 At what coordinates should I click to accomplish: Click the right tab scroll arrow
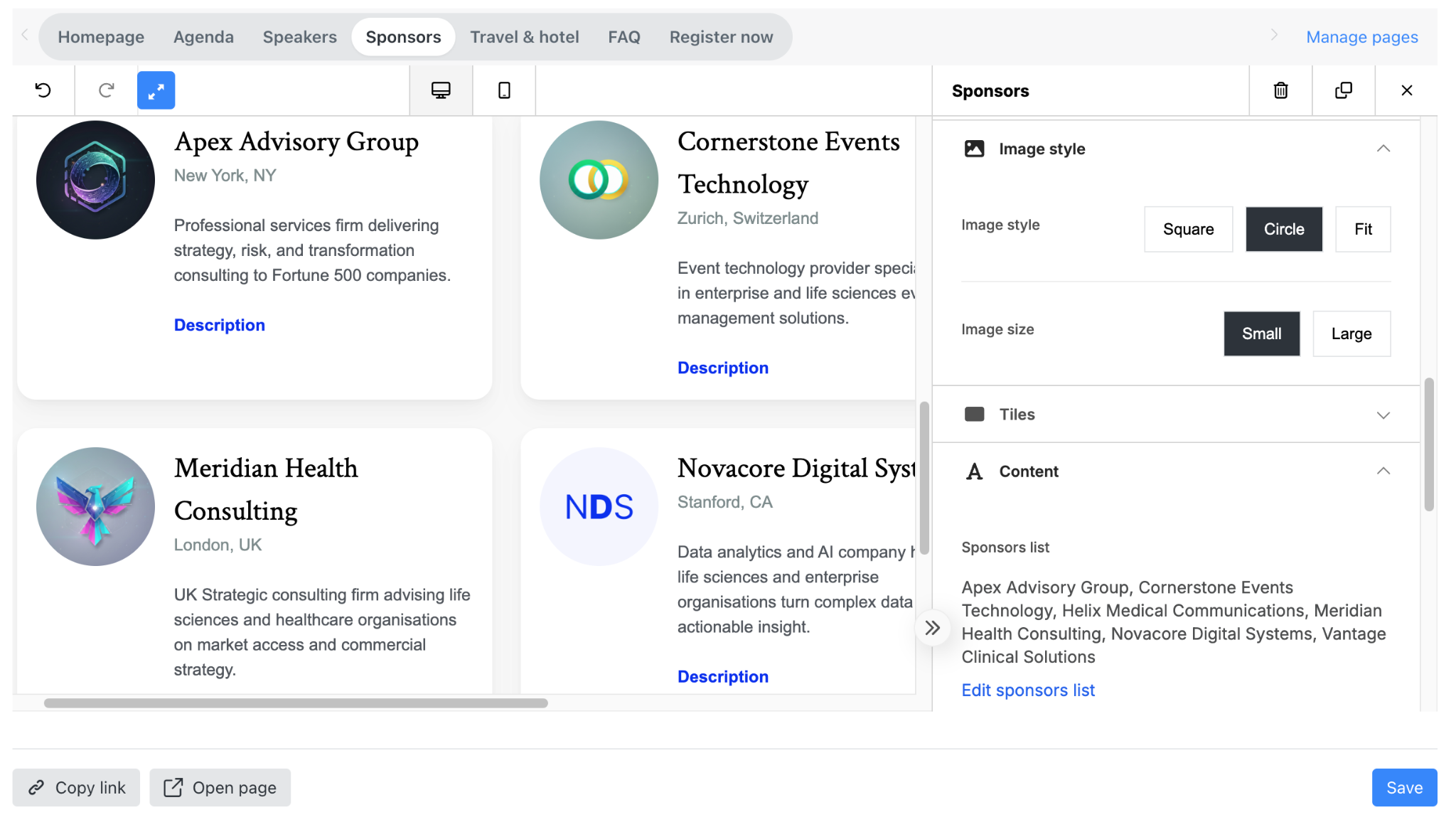pyautogui.click(x=1274, y=34)
